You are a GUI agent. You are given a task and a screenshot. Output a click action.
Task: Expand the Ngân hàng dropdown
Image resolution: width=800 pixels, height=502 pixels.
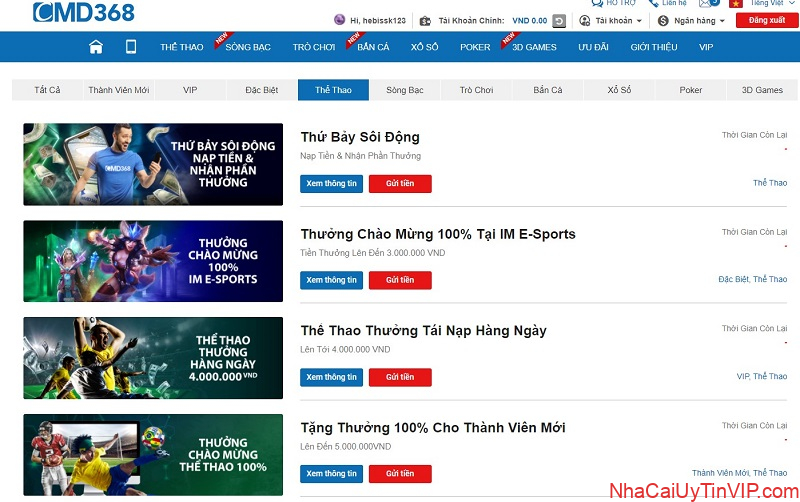tap(699, 20)
